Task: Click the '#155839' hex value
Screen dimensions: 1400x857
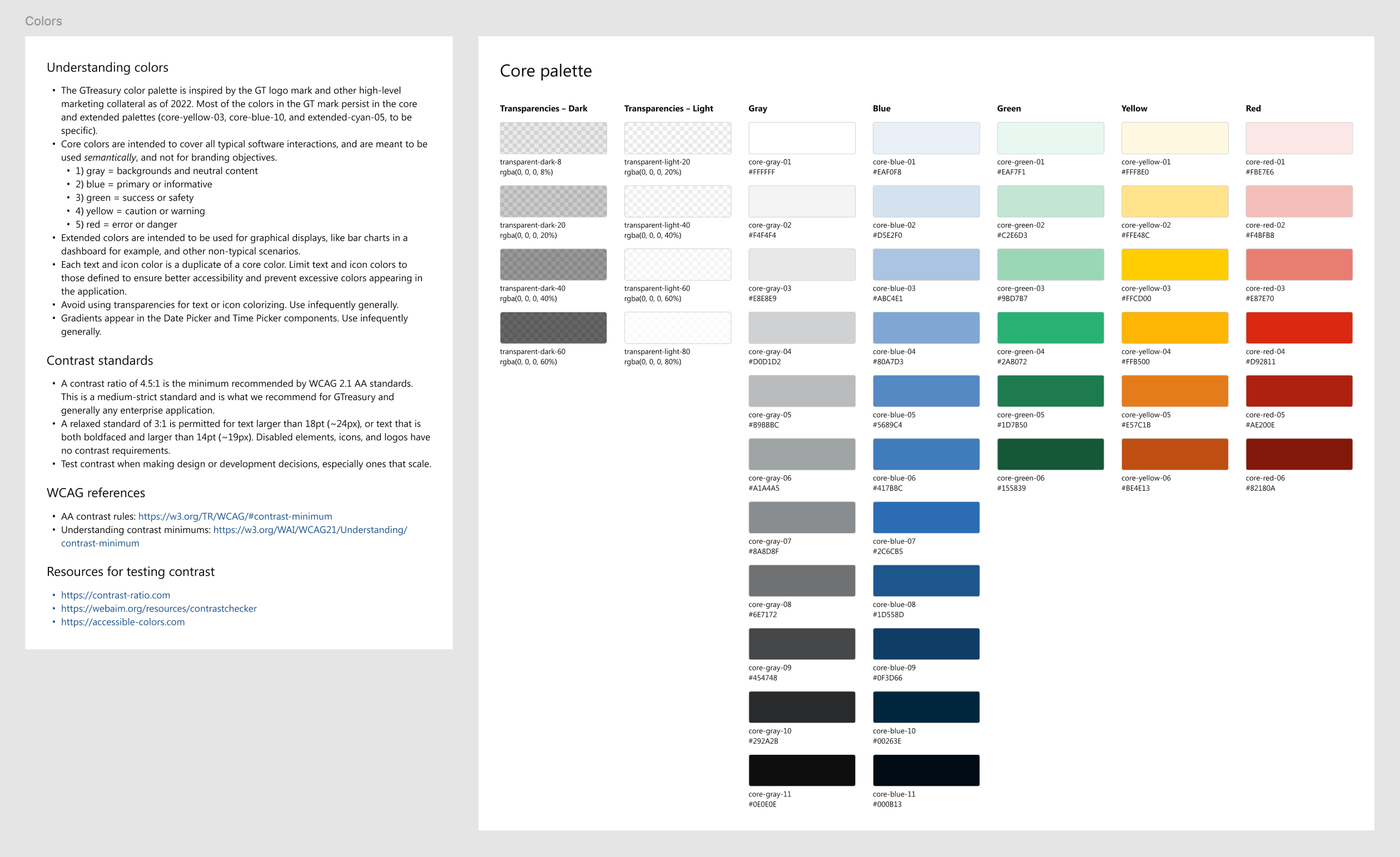Action: pyautogui.click(x=1012, y=488)
